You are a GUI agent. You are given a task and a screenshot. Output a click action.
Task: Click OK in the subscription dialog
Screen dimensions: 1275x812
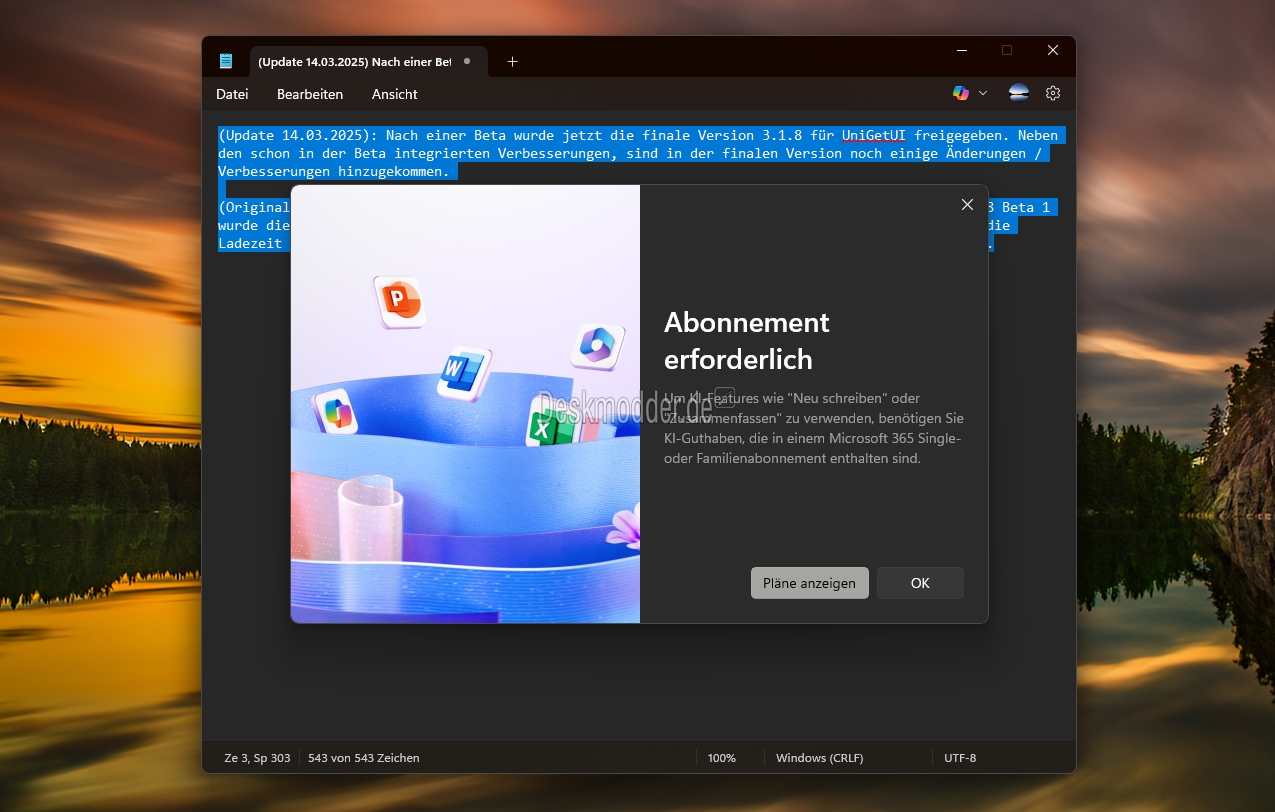tap(920, 583)
